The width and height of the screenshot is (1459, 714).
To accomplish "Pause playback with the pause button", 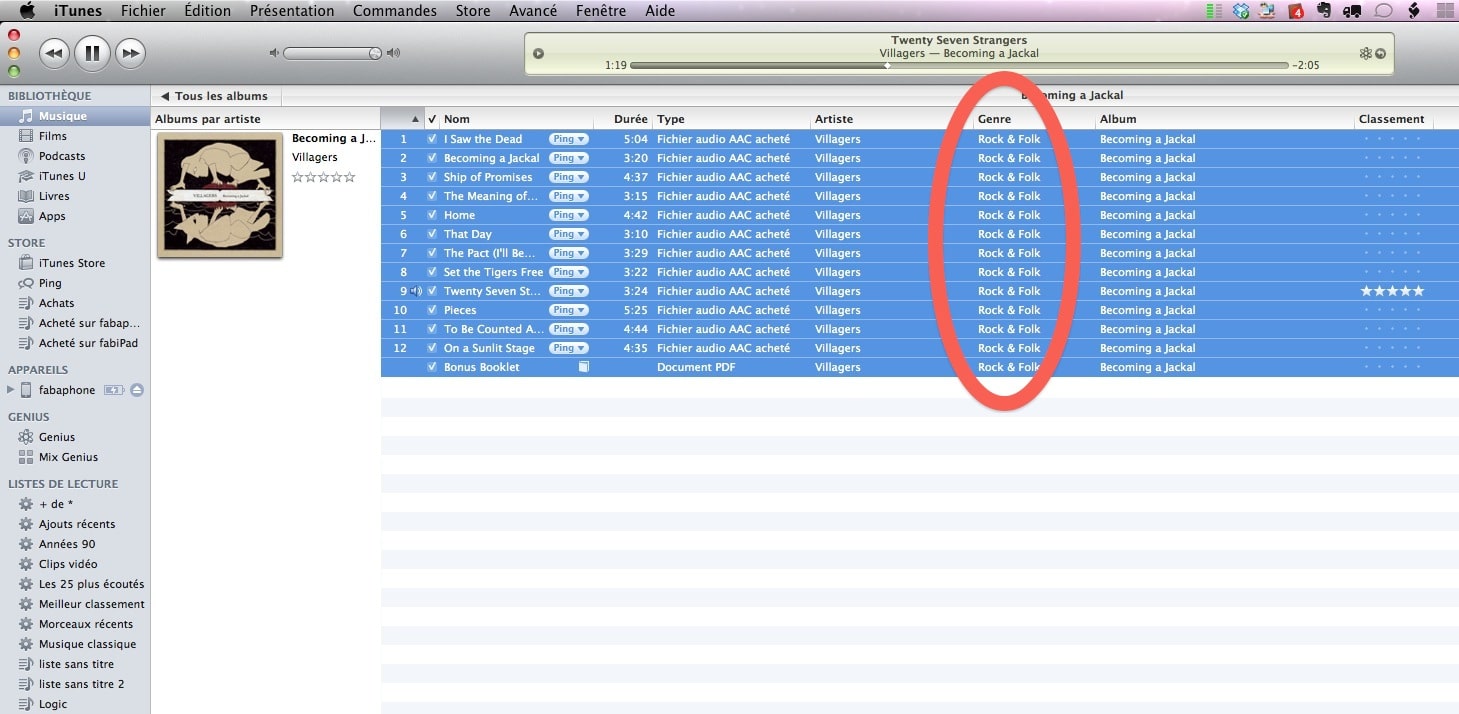I will pos(92,53).
